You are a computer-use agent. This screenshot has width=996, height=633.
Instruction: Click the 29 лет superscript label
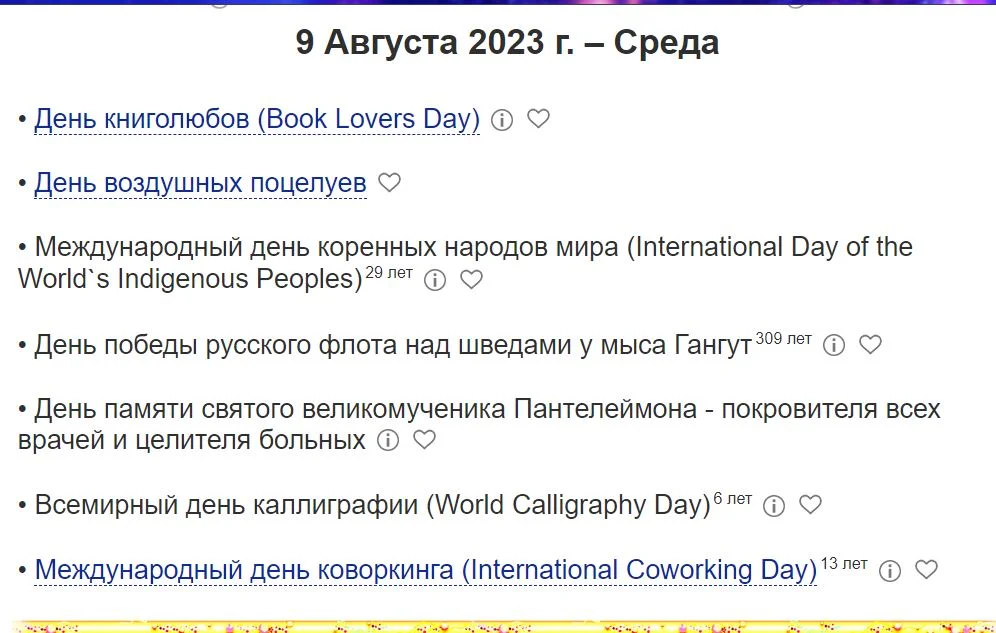pos(388,274)
